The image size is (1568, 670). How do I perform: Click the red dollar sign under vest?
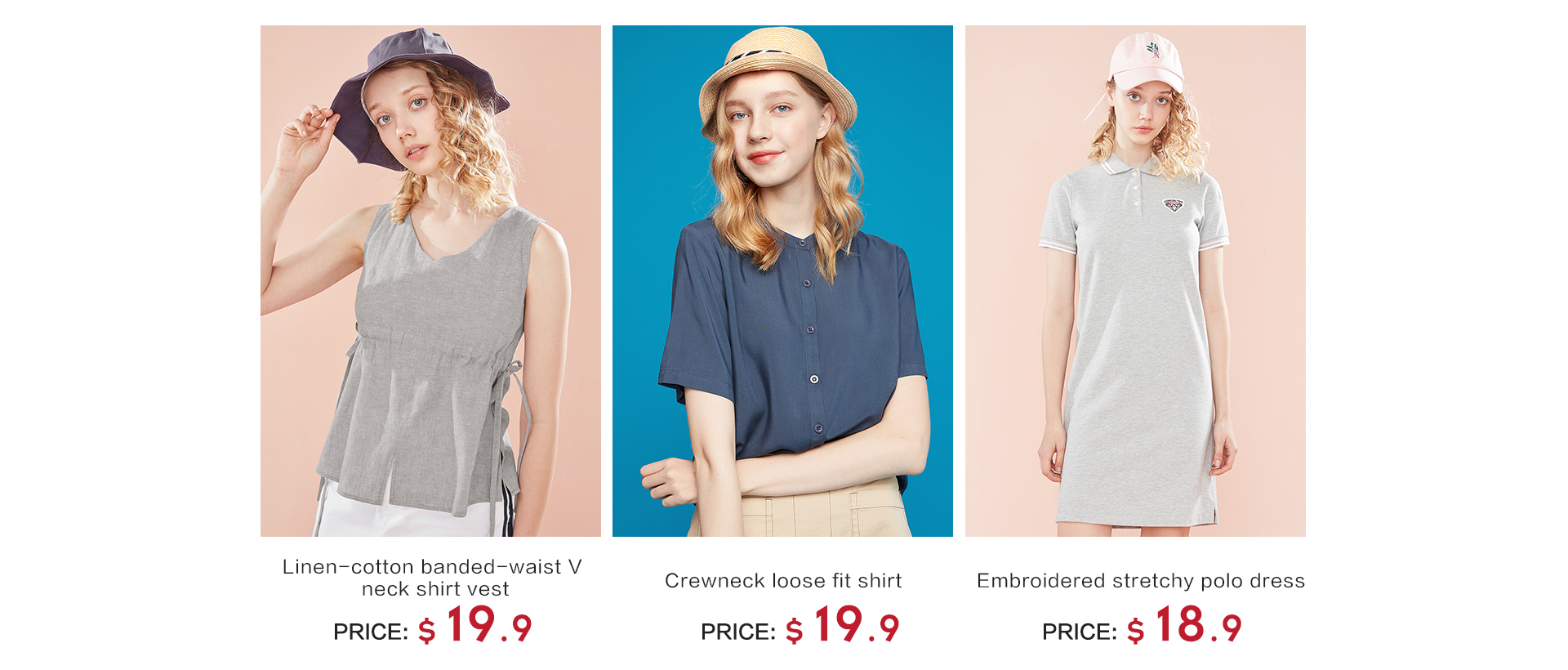coord(427,631)
